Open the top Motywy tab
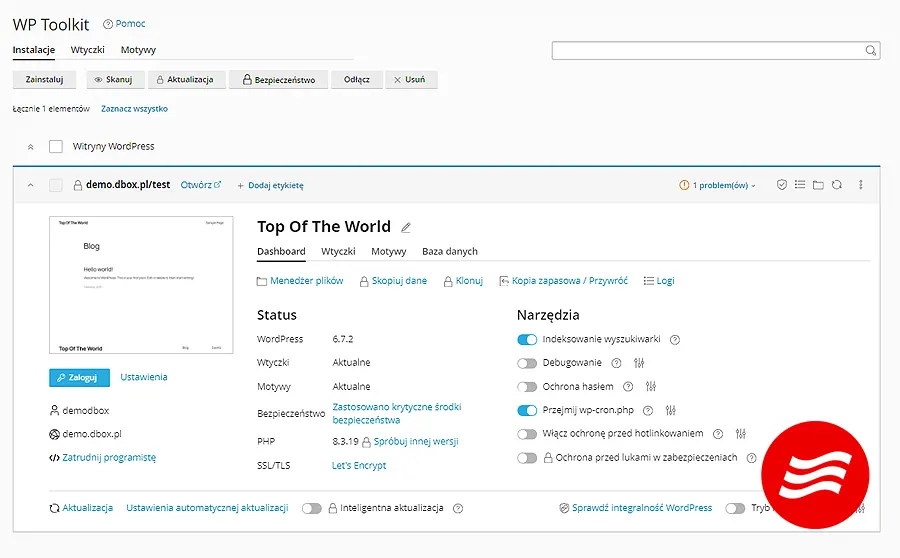This screenshot has height=558, width=900. [x=138, y=50]
